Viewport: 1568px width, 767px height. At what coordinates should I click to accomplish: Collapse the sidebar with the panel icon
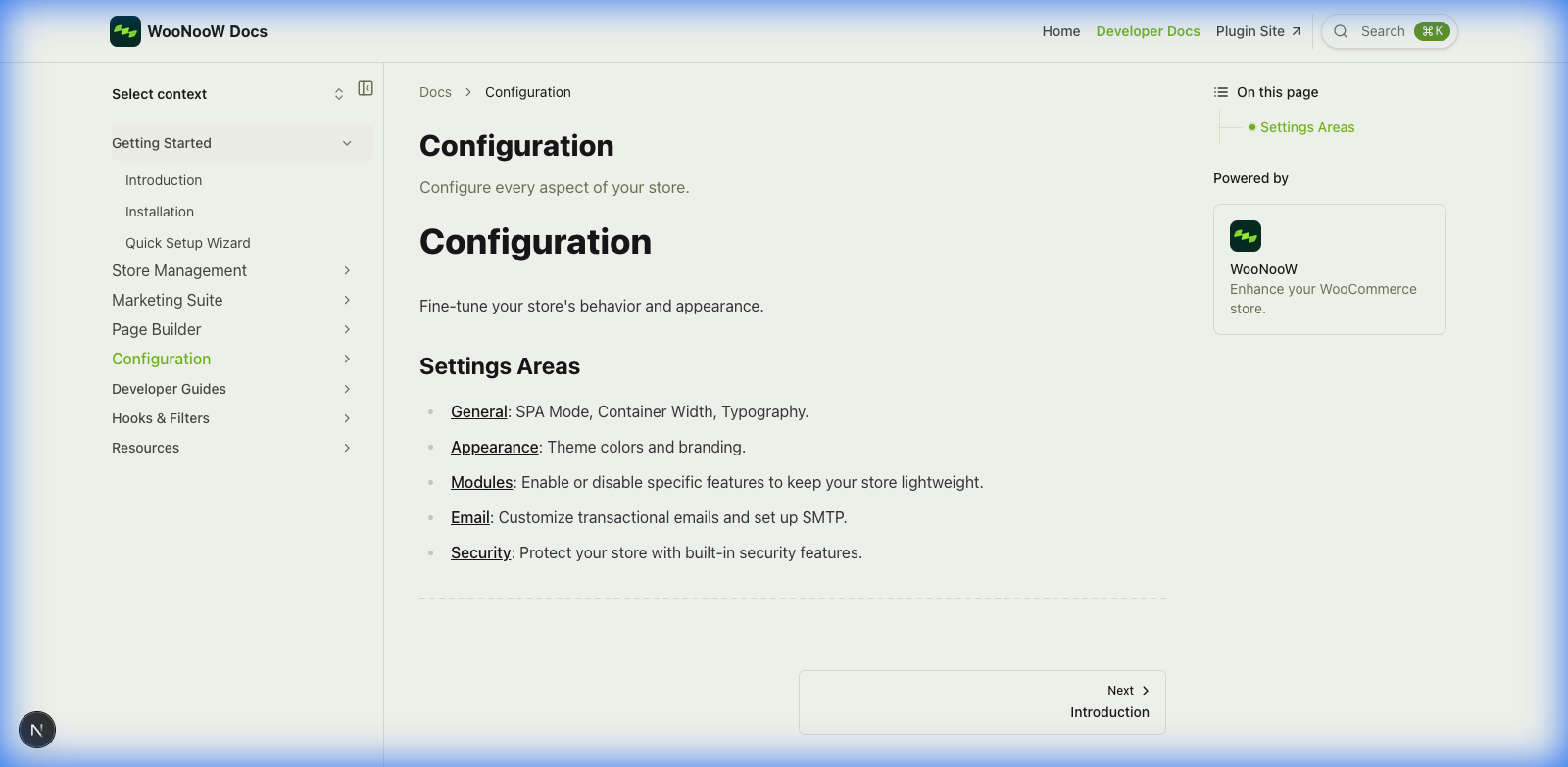click(x=366, y=88)
